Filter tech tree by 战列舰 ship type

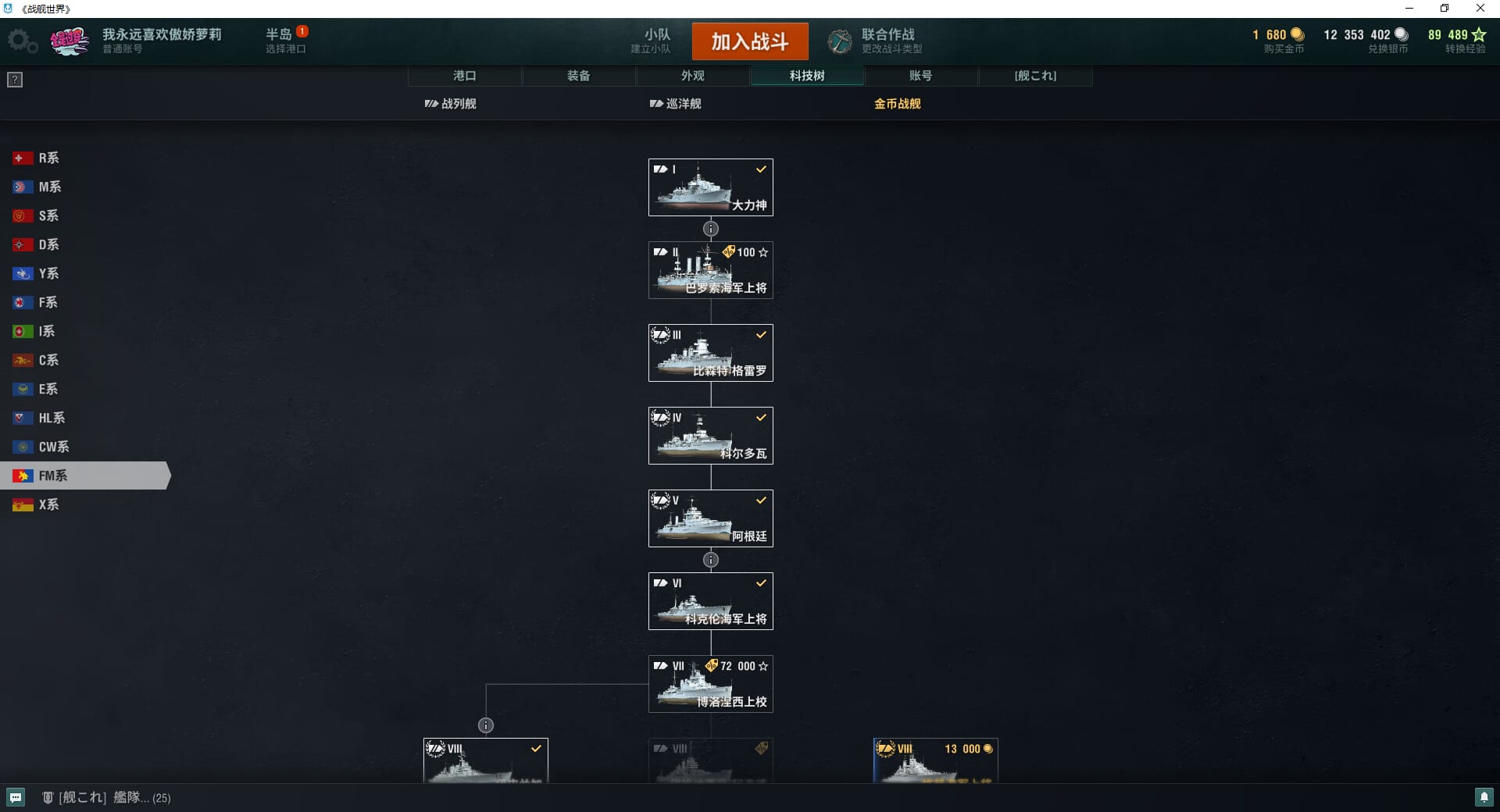450,104
